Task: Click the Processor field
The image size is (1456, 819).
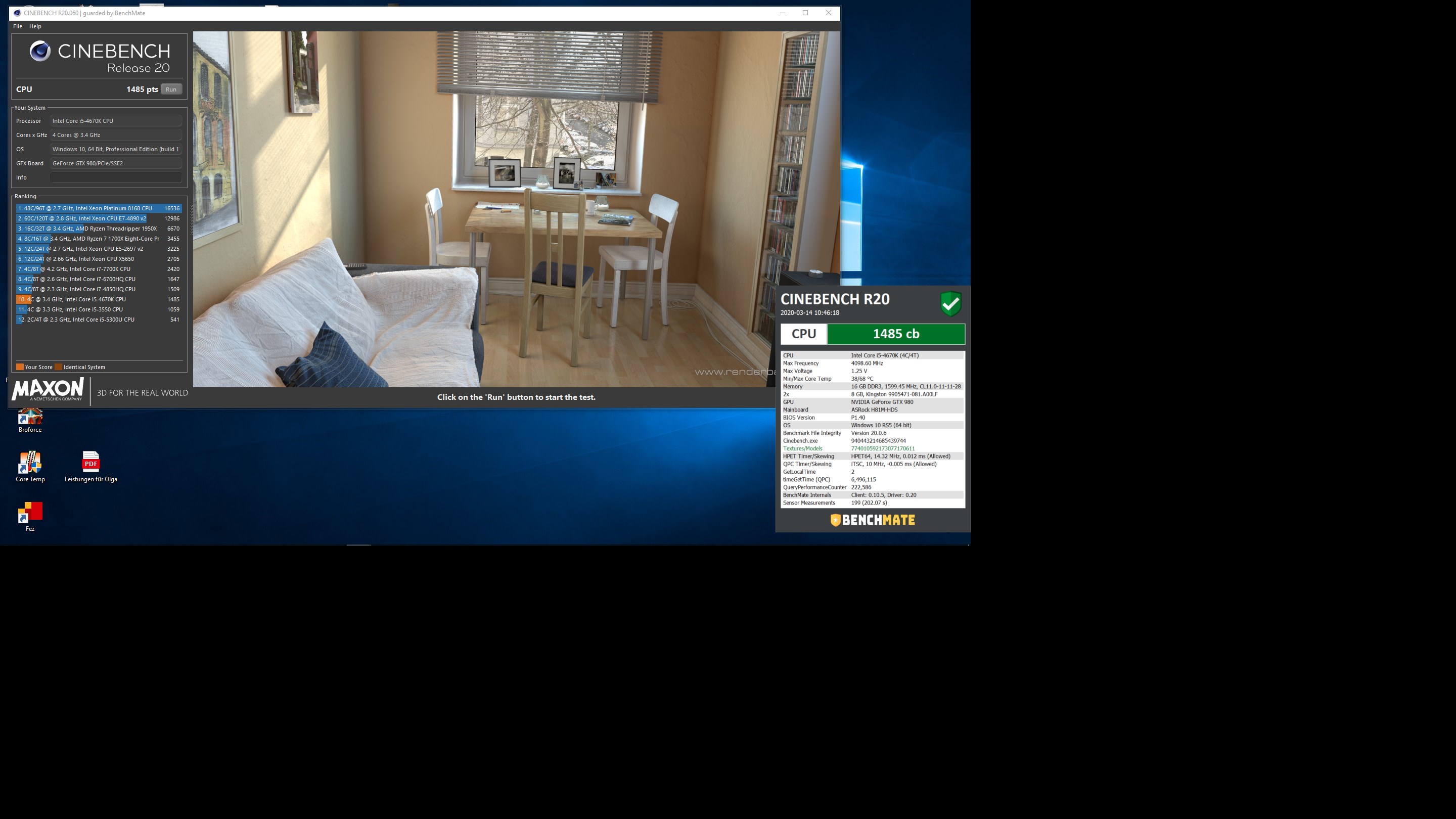Action: pos(116,121)
